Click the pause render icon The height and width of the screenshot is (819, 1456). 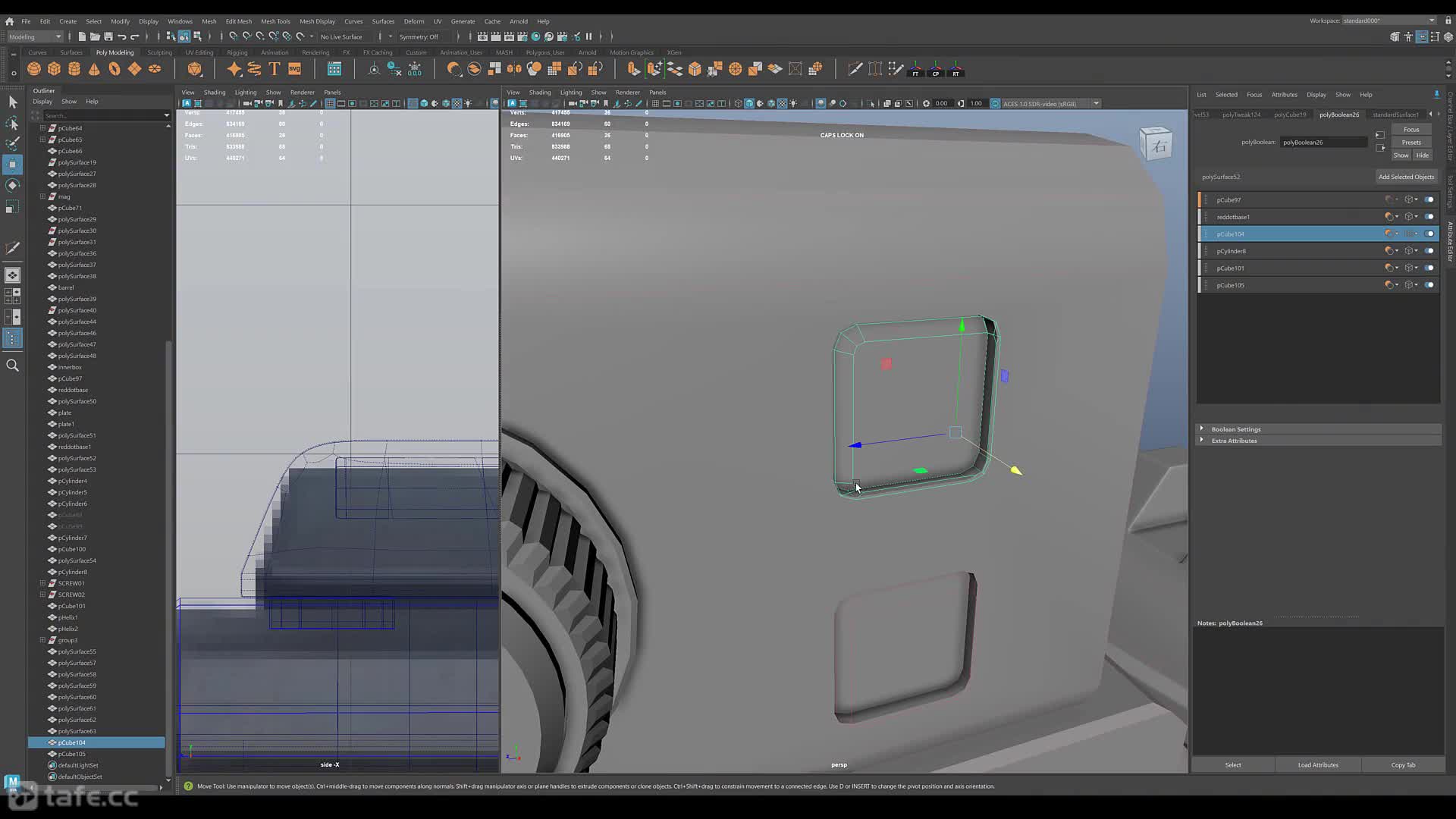pos(588,36)
